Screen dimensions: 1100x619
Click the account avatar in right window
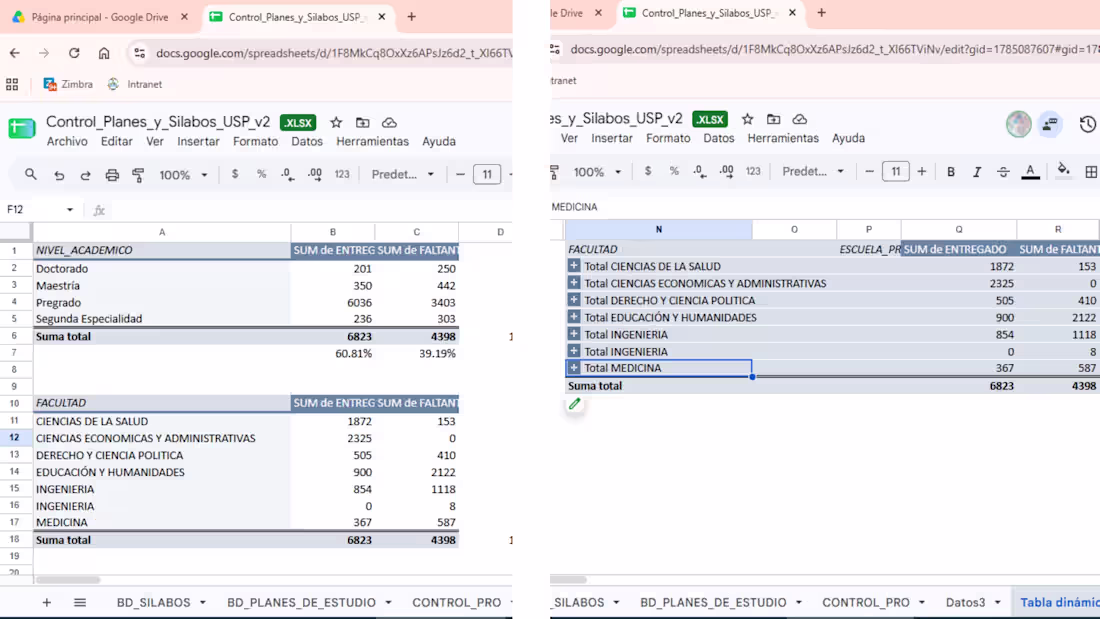tap(1019, 124)
